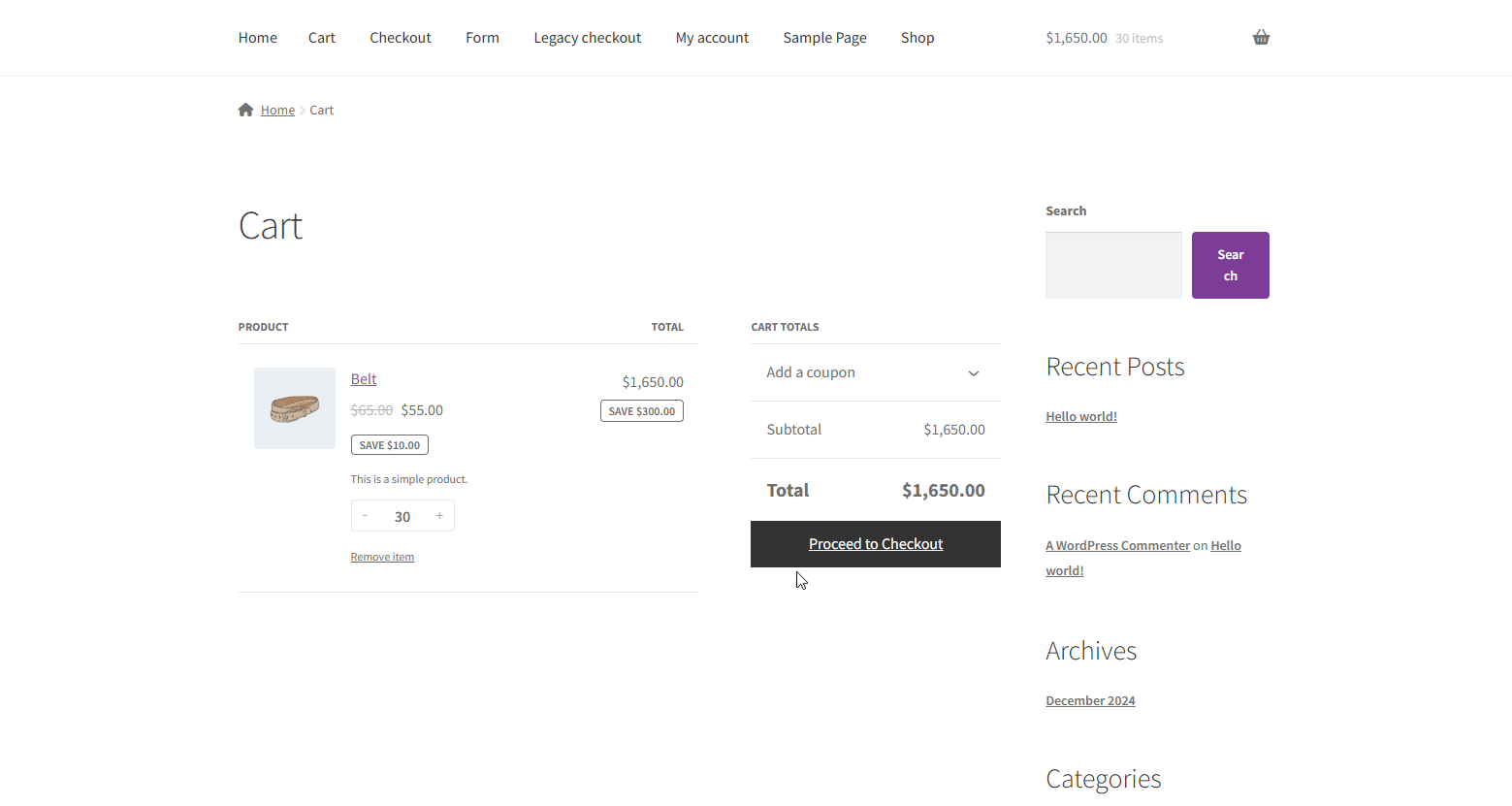This screenshot has width=1512, height=806.
Task: Click the home icon in breadcrumb
Action: [246, 110]
